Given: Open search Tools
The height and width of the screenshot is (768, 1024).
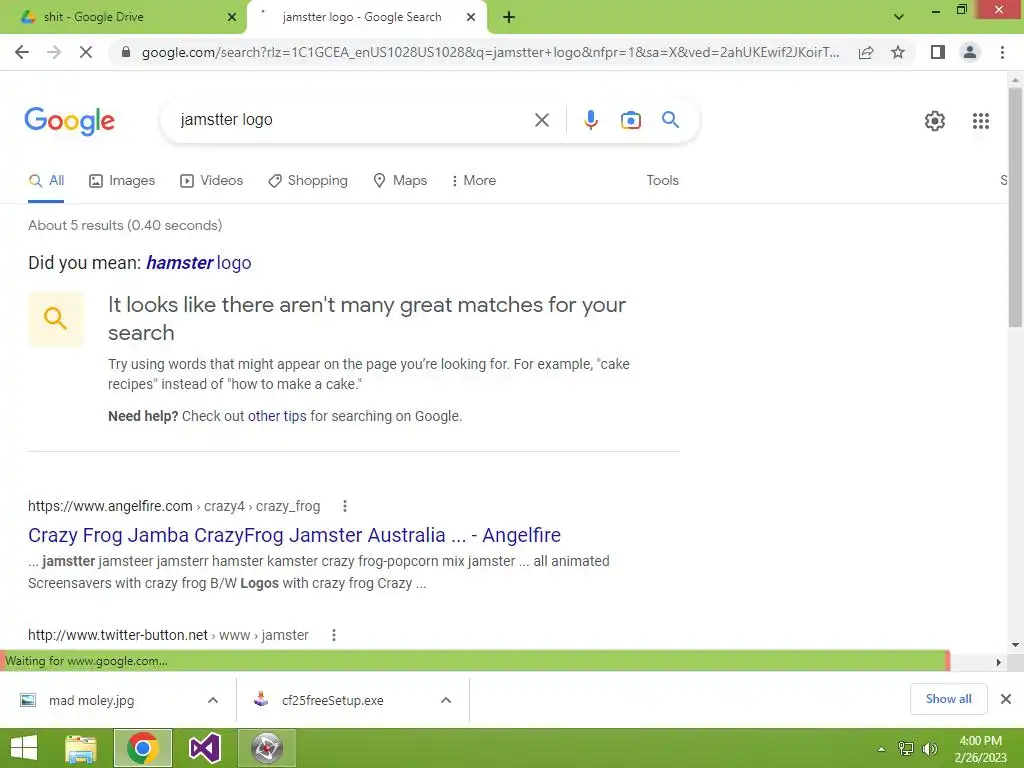Looking at the screenshot, I should pos(662,180).
